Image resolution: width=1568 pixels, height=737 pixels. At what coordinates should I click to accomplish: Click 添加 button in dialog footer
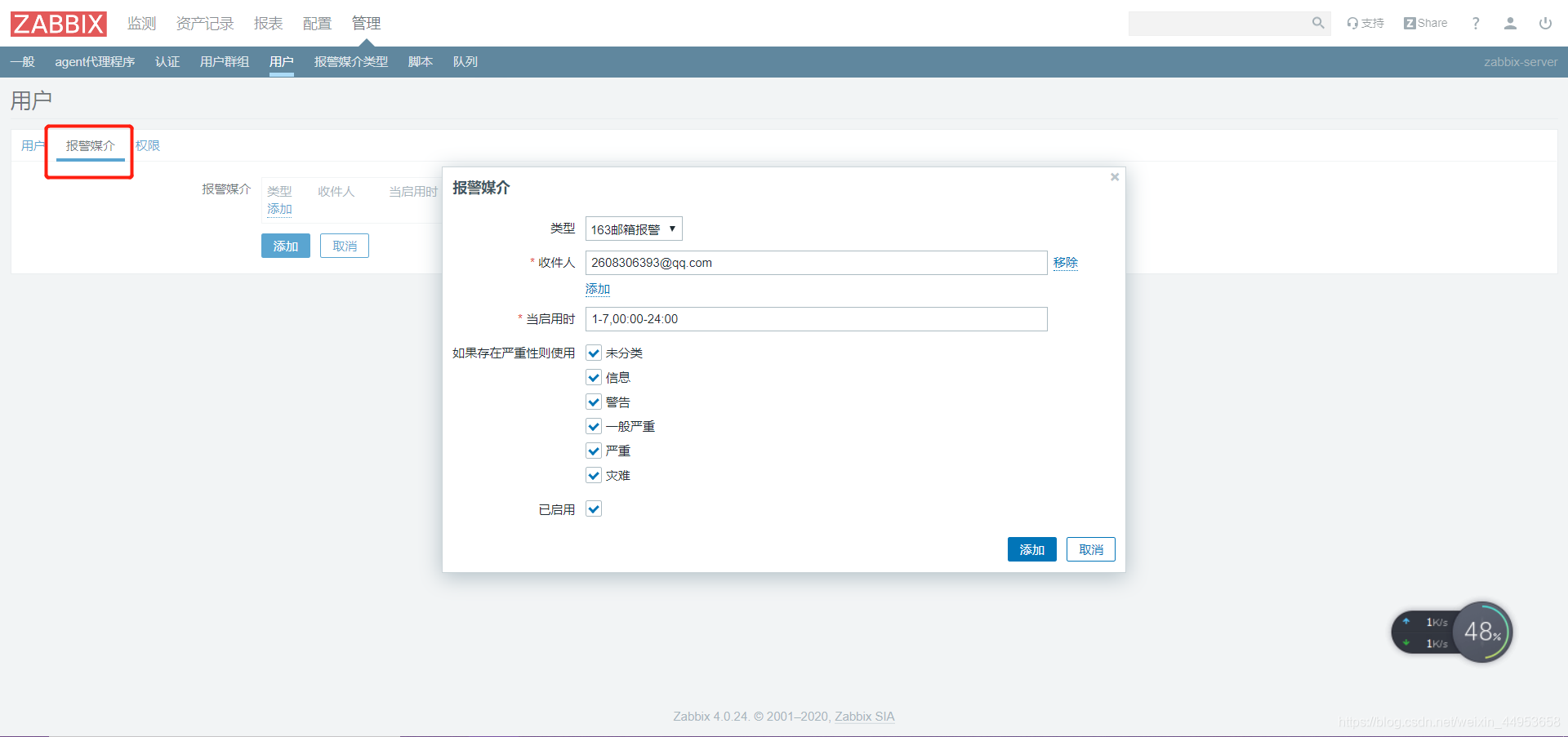click(1032, 549)
